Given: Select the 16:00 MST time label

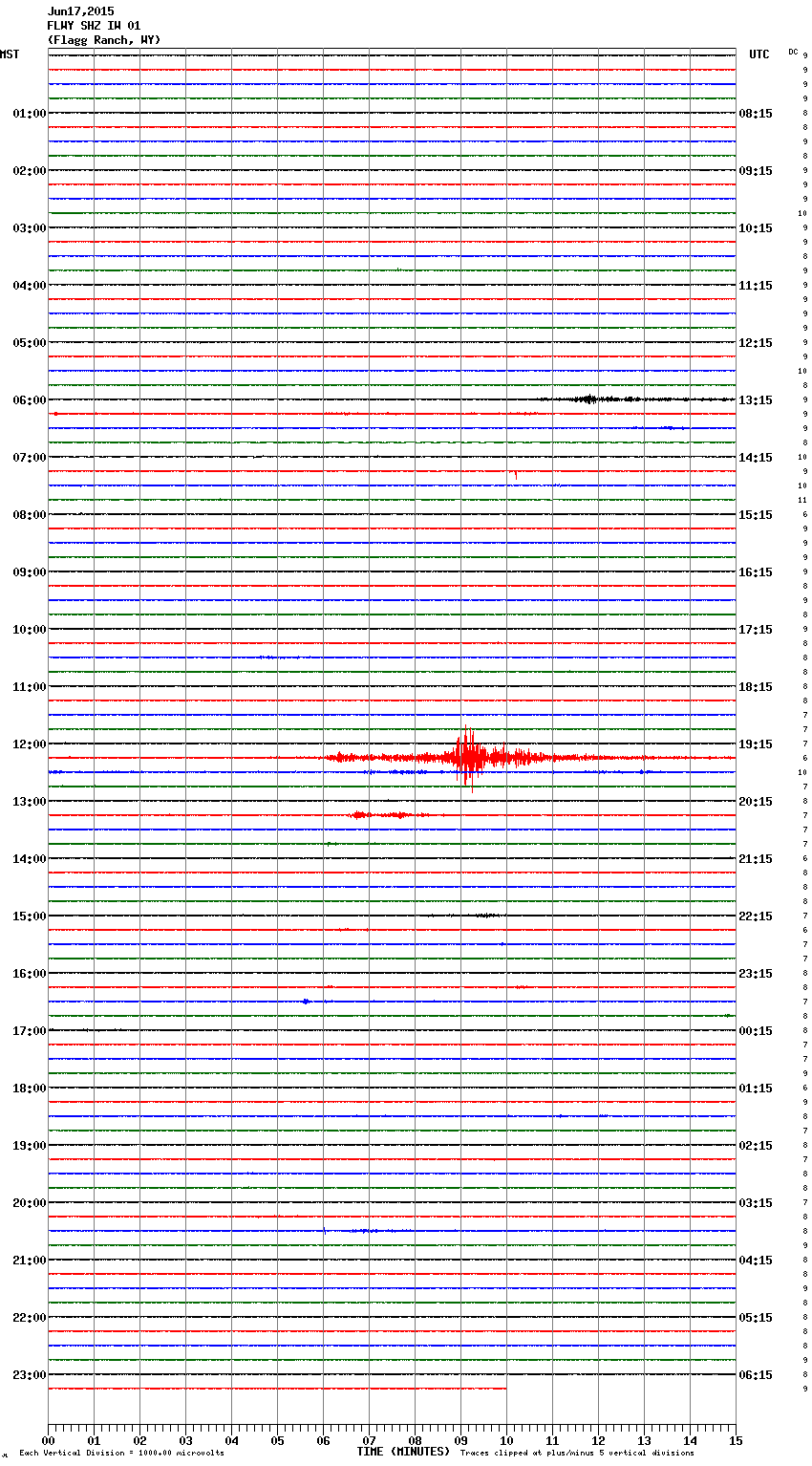Looking at the screenshot, I should [x=30, y=974].
